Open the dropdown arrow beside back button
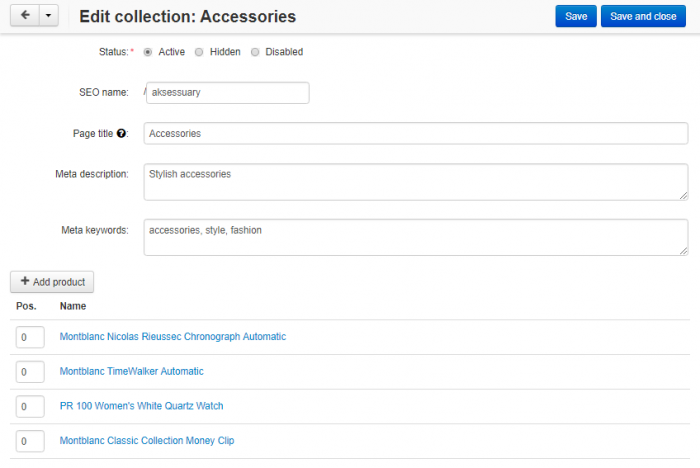The height and width of the screenshot is (468, 700). click(x=49, y=16)
